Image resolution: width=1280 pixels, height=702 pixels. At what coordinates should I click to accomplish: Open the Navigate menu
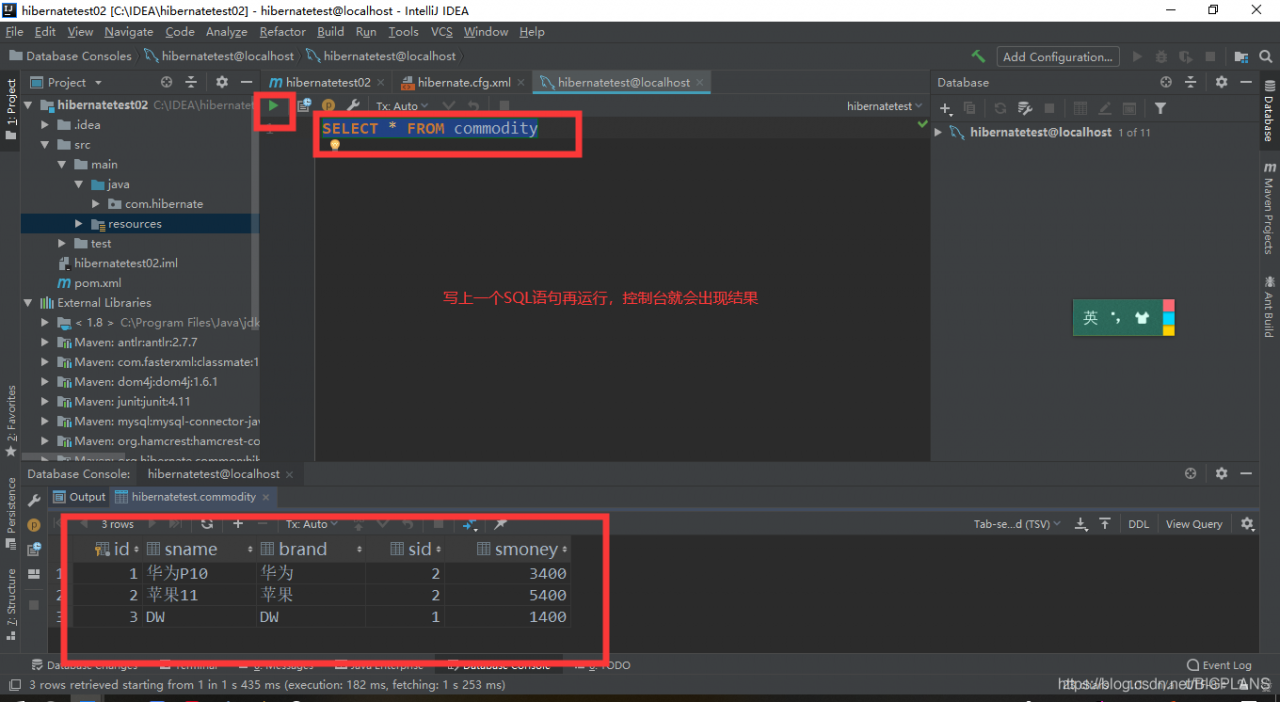point(129,32)
